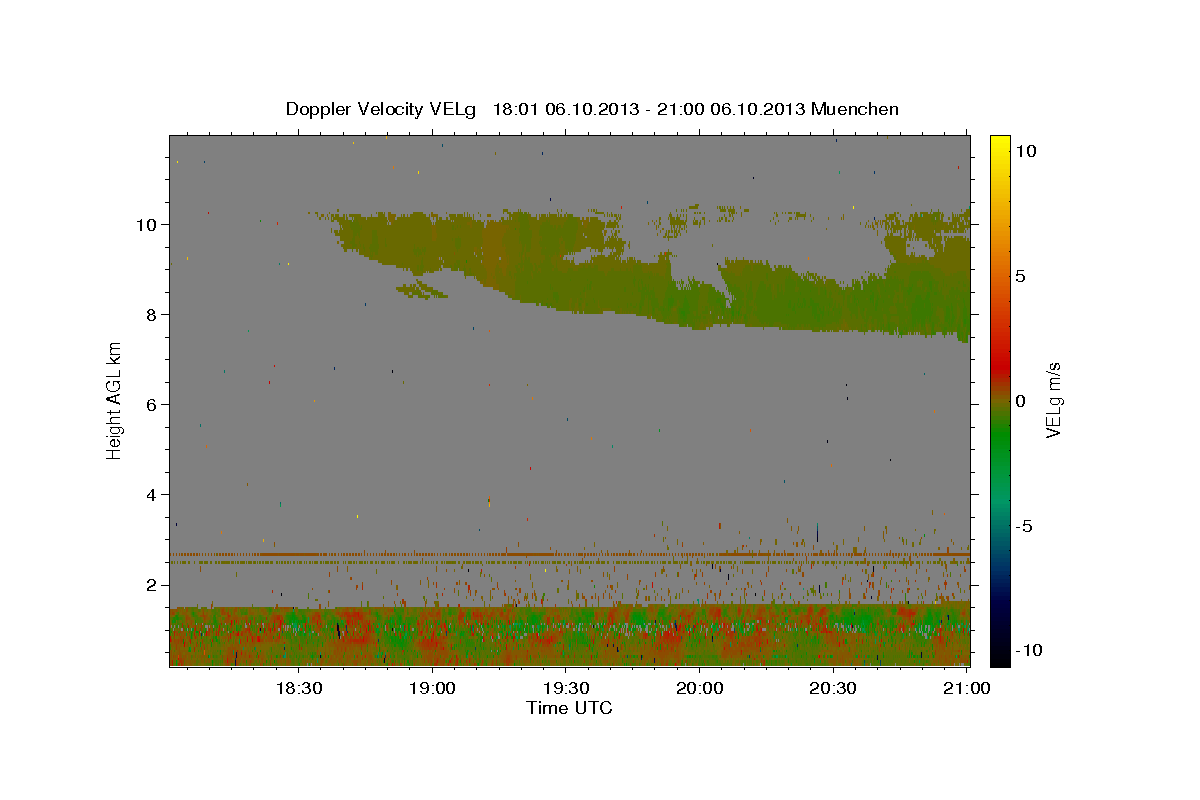Click the colorbar tick label 5

tap(1020, 276)
